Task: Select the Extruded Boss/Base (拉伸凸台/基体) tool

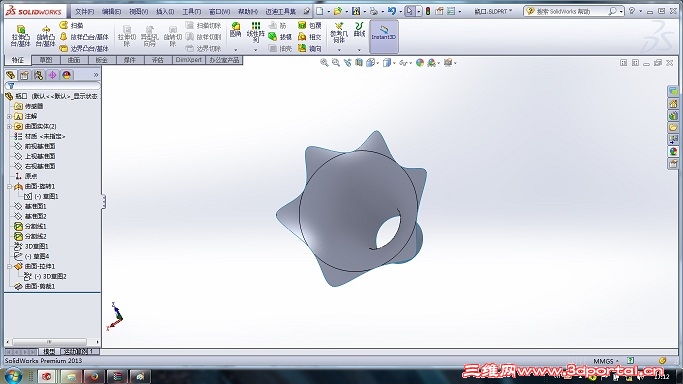Action: pos(20,36)
